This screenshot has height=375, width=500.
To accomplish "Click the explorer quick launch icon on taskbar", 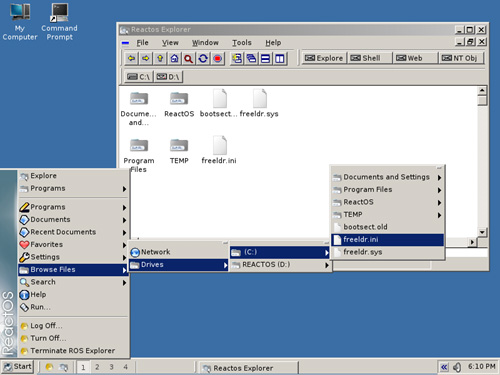I will point(63,367).
